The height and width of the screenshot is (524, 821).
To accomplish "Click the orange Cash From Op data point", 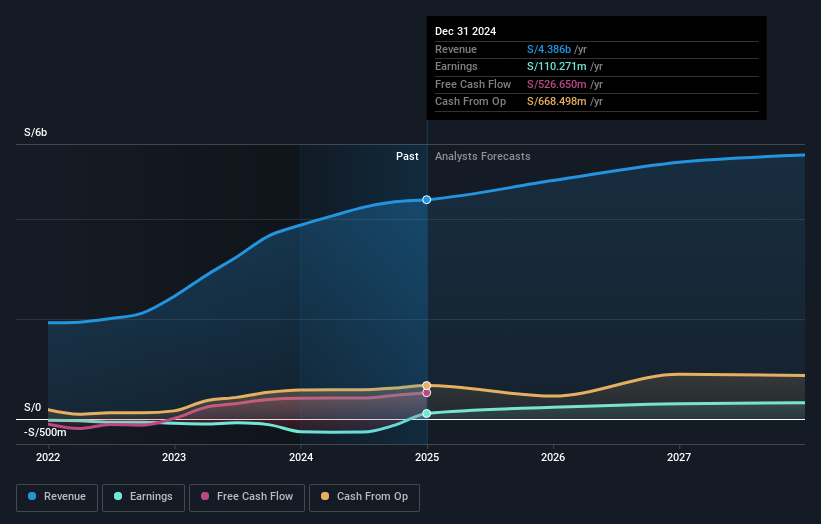I will point(427,386).
